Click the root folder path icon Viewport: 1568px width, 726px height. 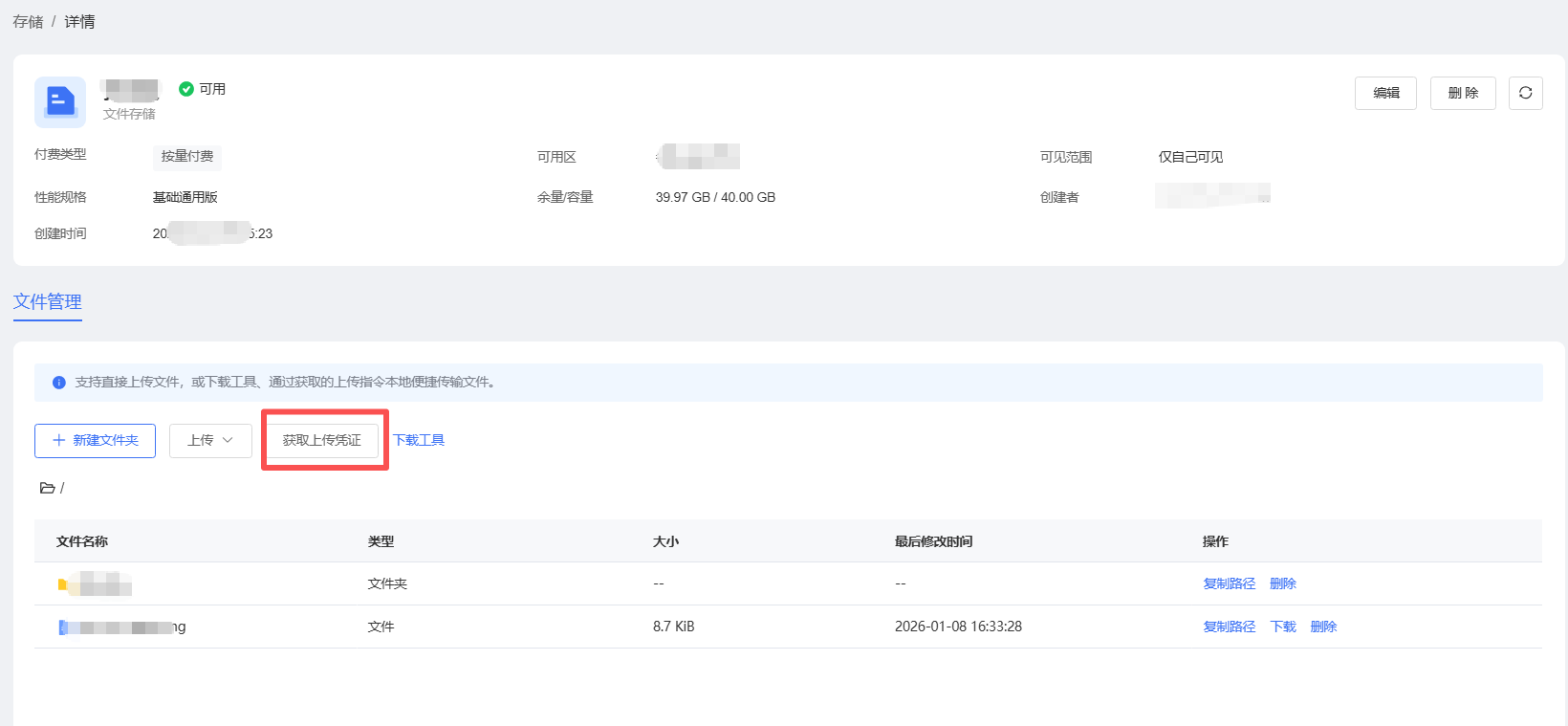pyautogui.click(x=47, y=488)
